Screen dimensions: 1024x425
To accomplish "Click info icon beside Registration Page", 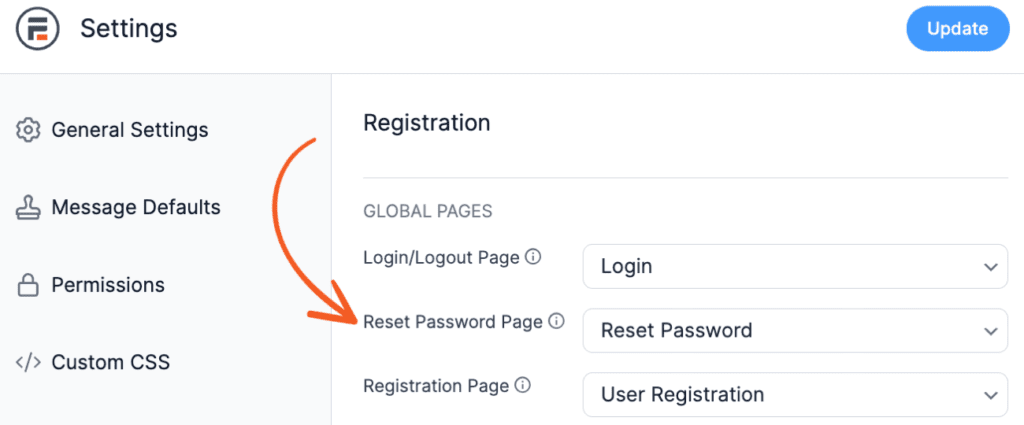I will tap(522, 385).
